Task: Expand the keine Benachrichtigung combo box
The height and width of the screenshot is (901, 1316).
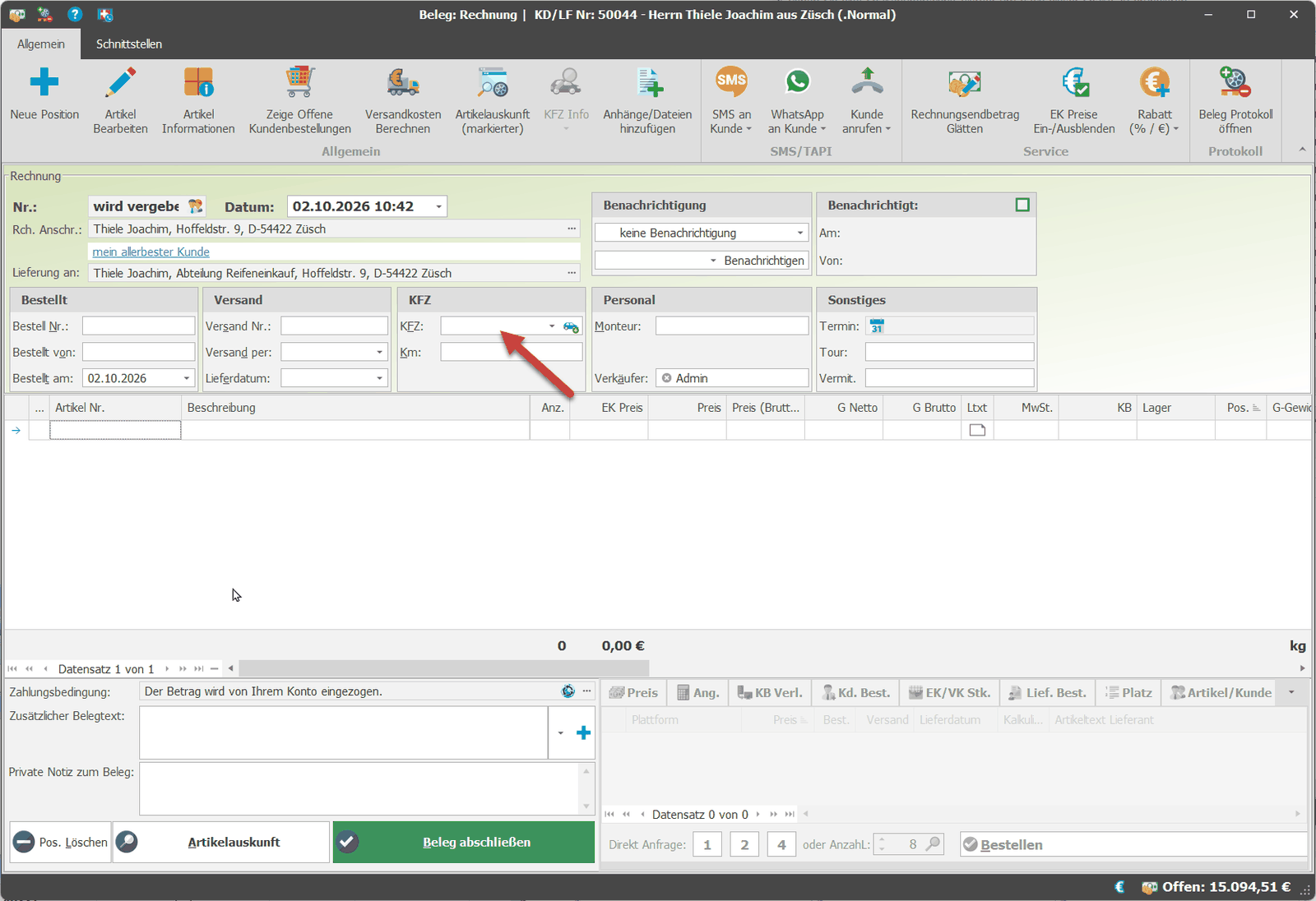Action: point(799,233)
